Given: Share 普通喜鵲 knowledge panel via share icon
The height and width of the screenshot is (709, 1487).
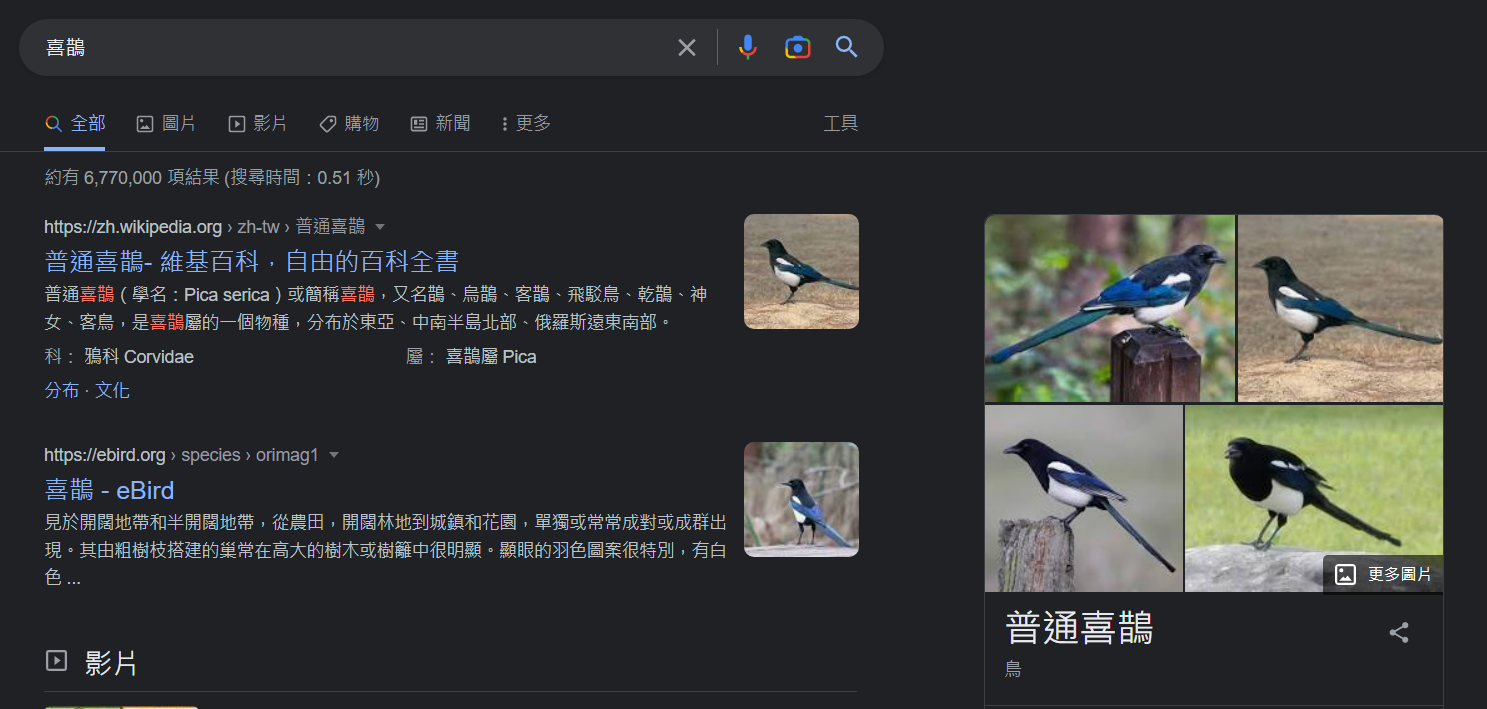Looking at the screenshot, I should tap(1399, 632).
